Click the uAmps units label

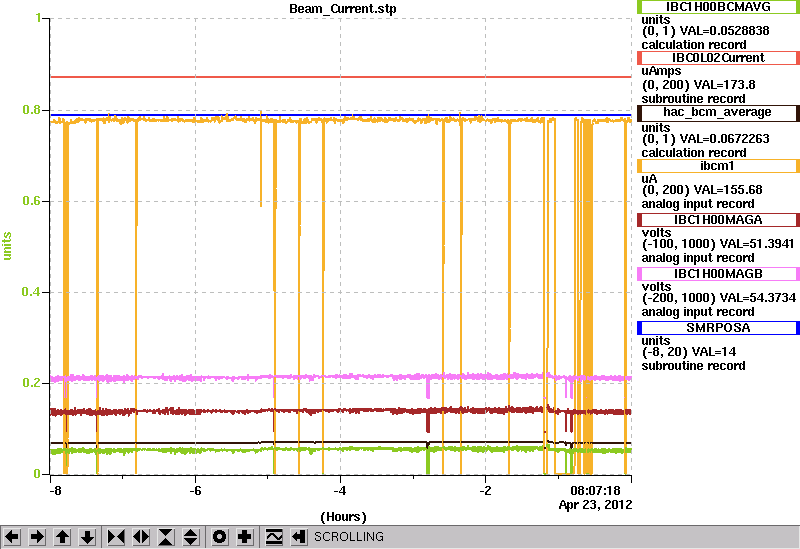pyautogui.click(x=661, y=71)
